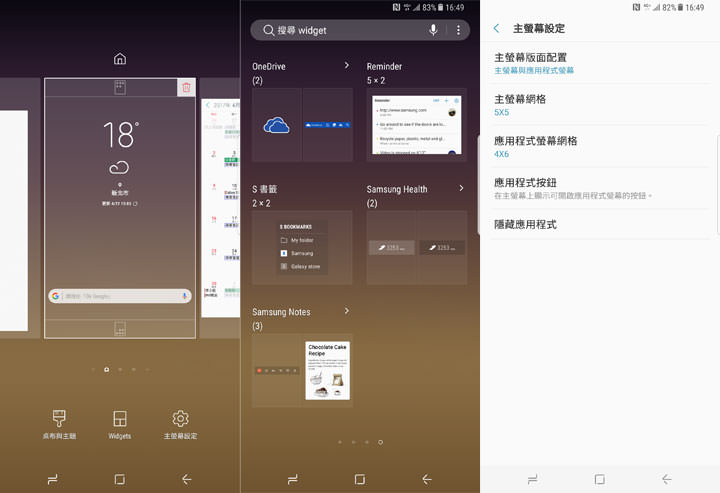
Task: Tap the recents key in the left screen
Action: [x=53, y=479]
